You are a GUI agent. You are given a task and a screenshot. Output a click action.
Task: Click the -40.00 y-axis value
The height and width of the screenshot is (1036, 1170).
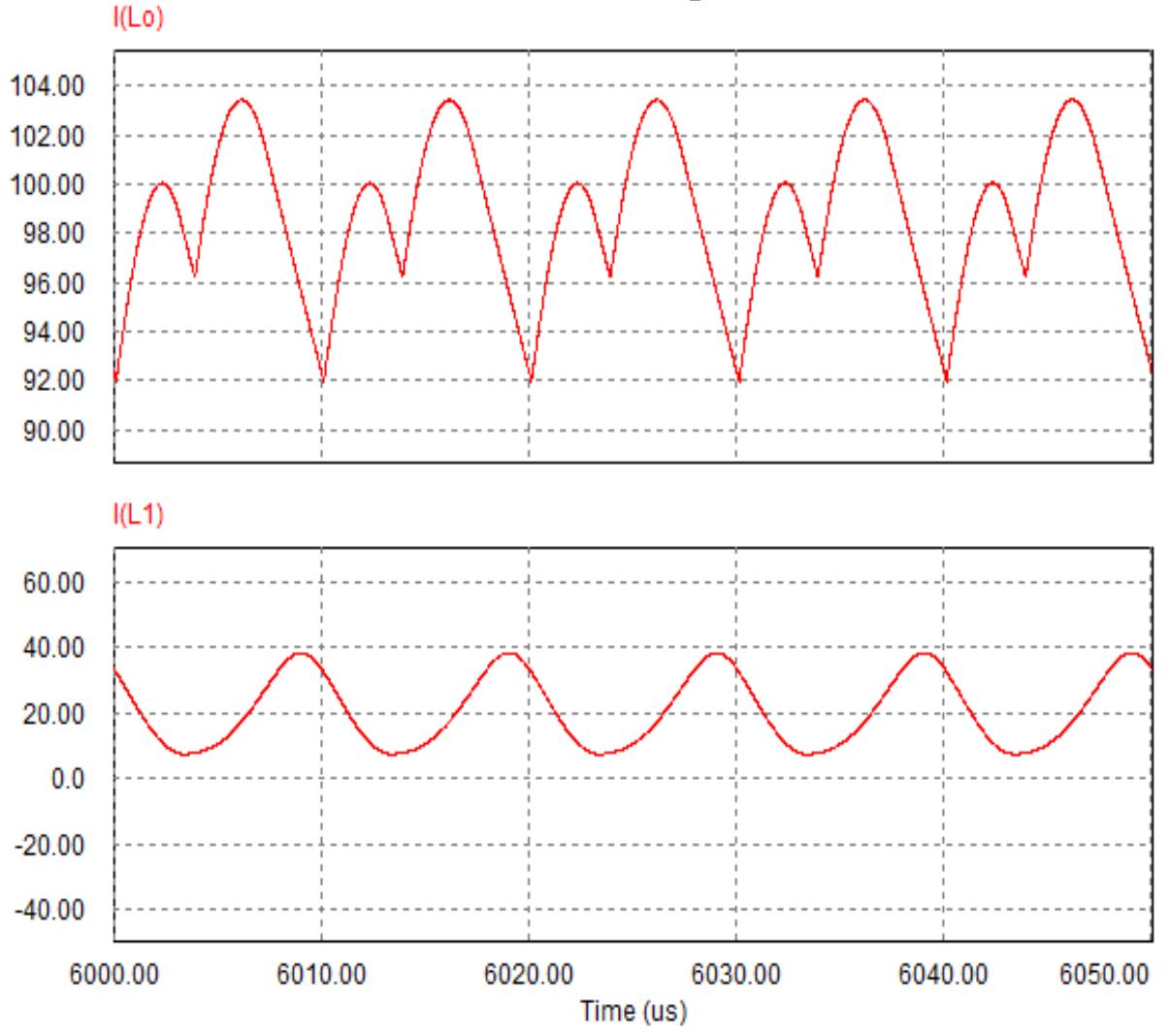tap(49, 911)
